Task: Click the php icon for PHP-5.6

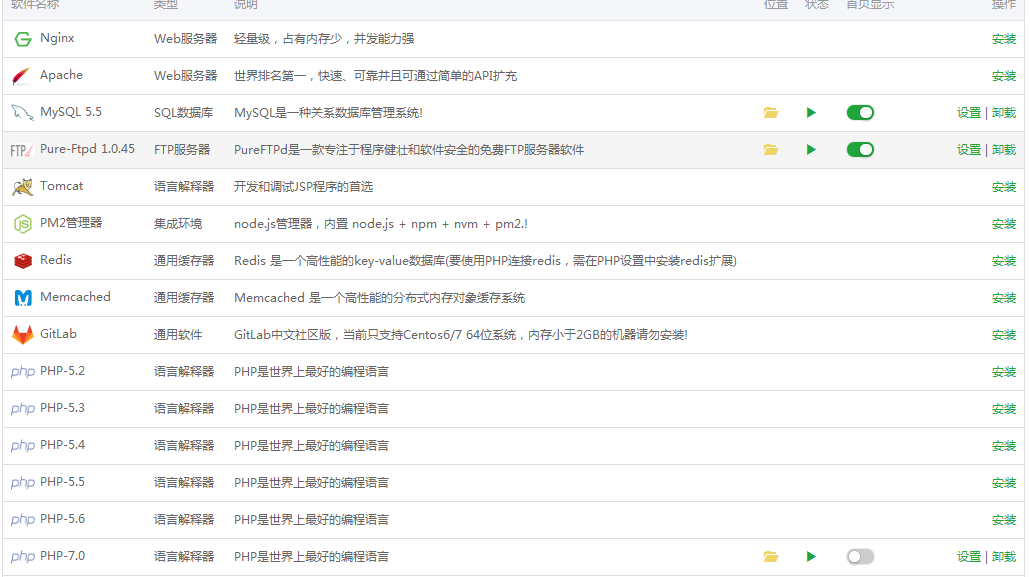Action: 23,519
